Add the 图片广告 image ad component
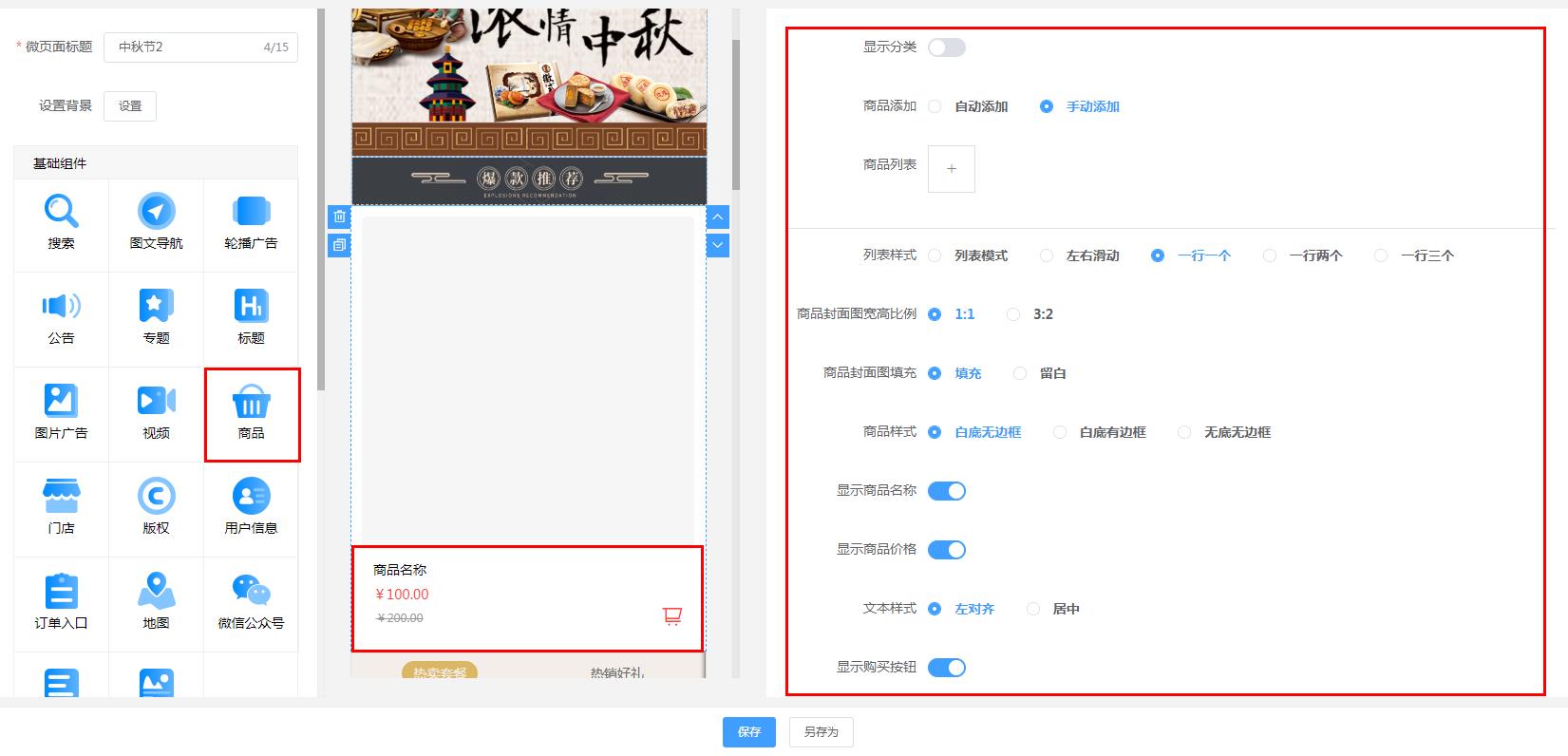 tap(61, 415)
